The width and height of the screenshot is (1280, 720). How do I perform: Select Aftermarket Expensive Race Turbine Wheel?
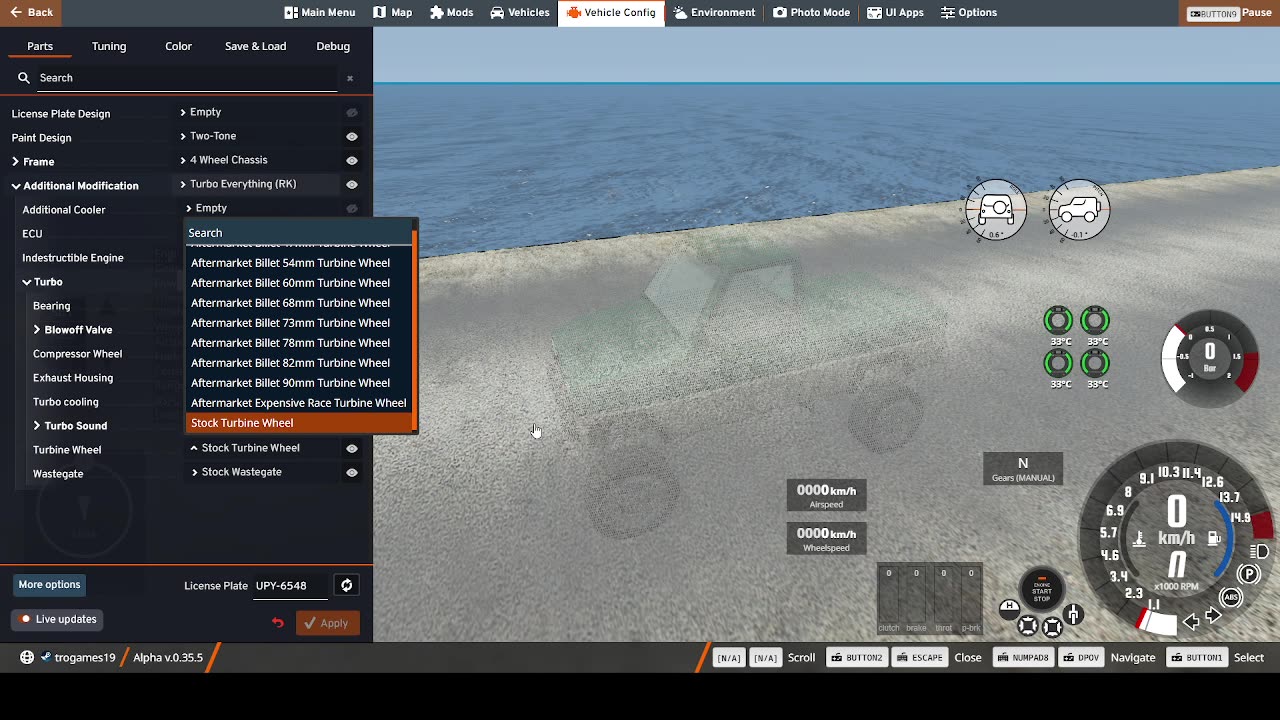(x=298, y=403)
